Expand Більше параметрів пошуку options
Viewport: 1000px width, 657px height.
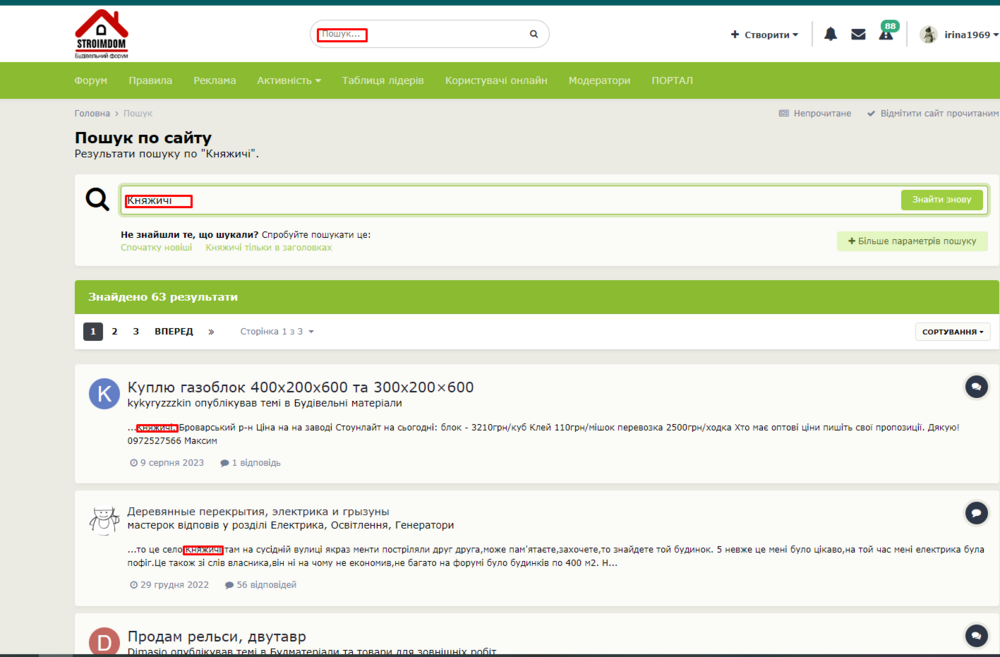point(912,241)
